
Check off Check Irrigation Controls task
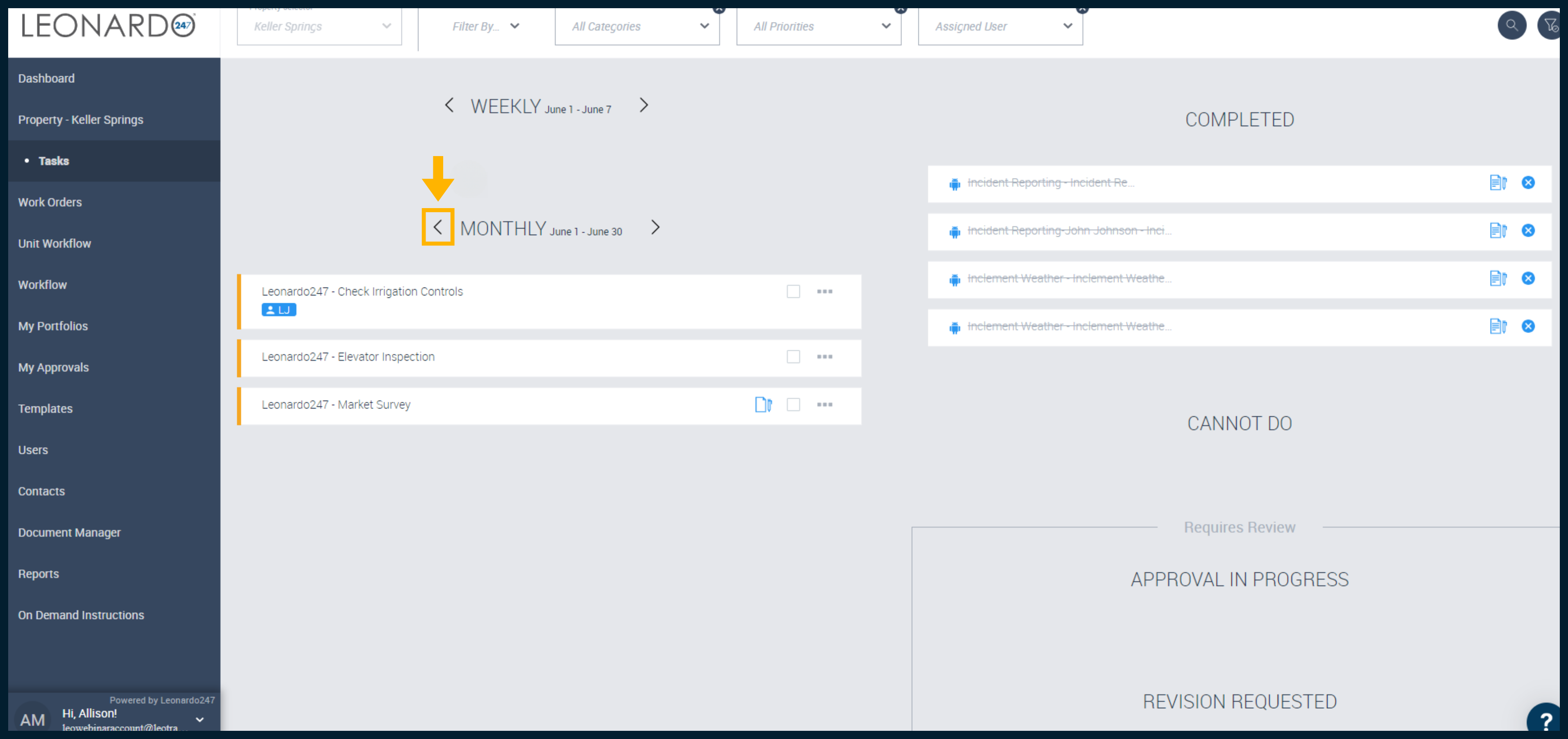[793, 292]
